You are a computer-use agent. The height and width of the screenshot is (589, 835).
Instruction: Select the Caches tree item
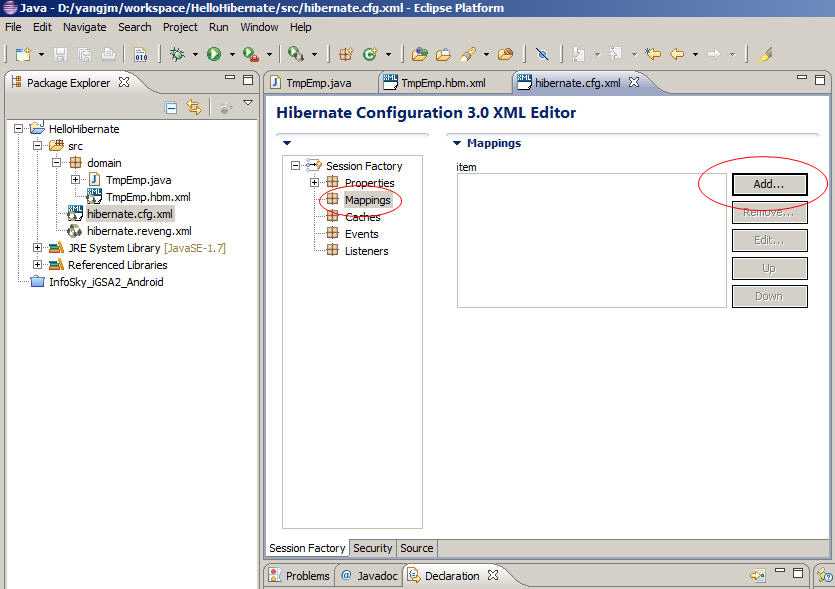tap(363, 217)
